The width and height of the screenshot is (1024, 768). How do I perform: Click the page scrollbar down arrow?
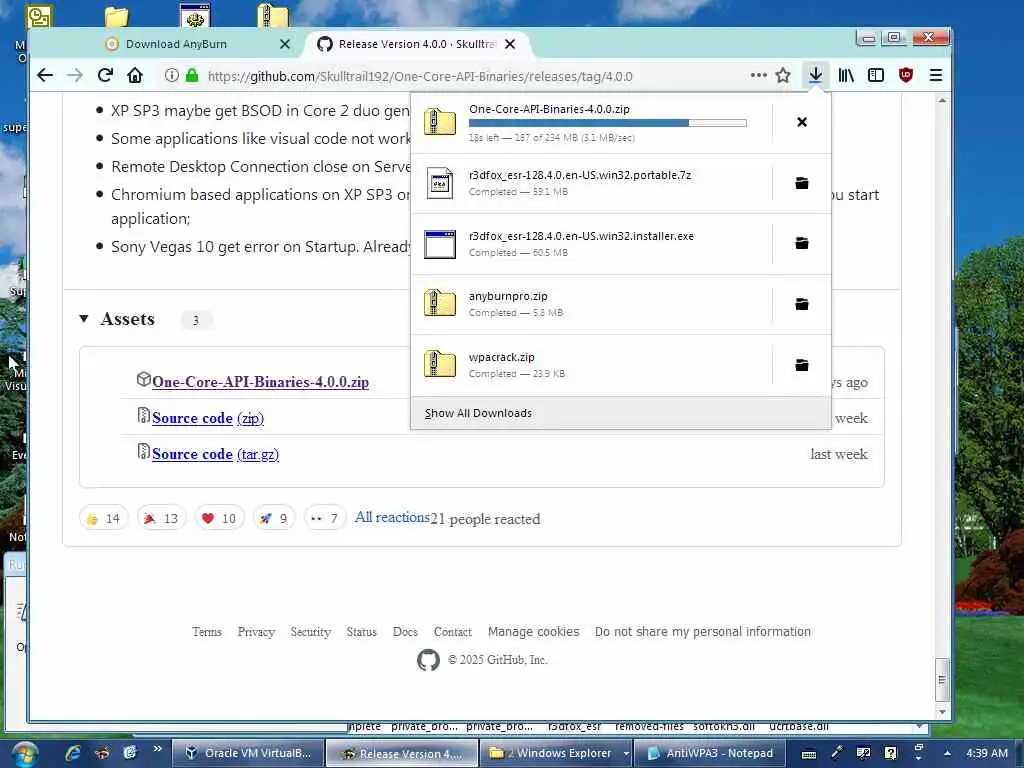click(x=942, y=712)
